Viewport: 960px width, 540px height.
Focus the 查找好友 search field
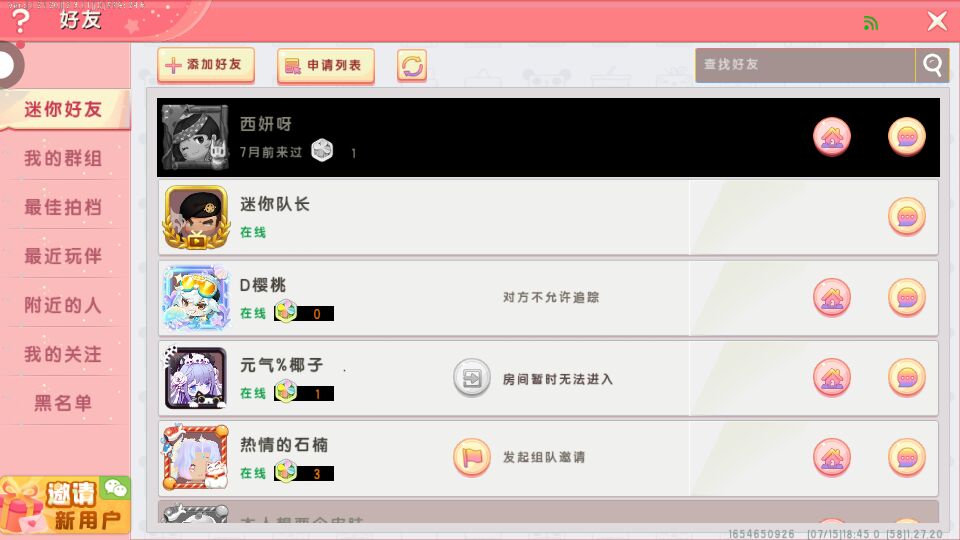tap(805, 65)
